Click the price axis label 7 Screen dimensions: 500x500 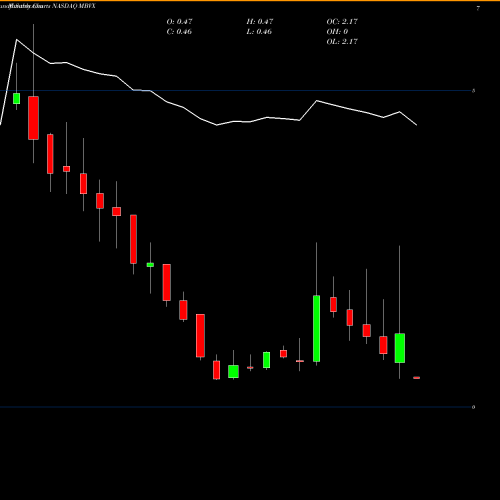[x=478, y=9]
